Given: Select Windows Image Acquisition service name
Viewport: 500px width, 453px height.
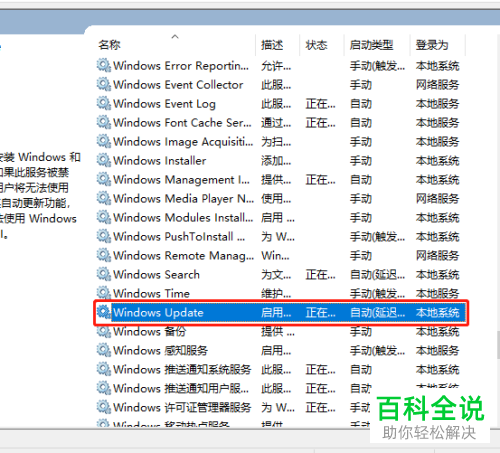Looking at the screenshot, I should click(183, 142).
